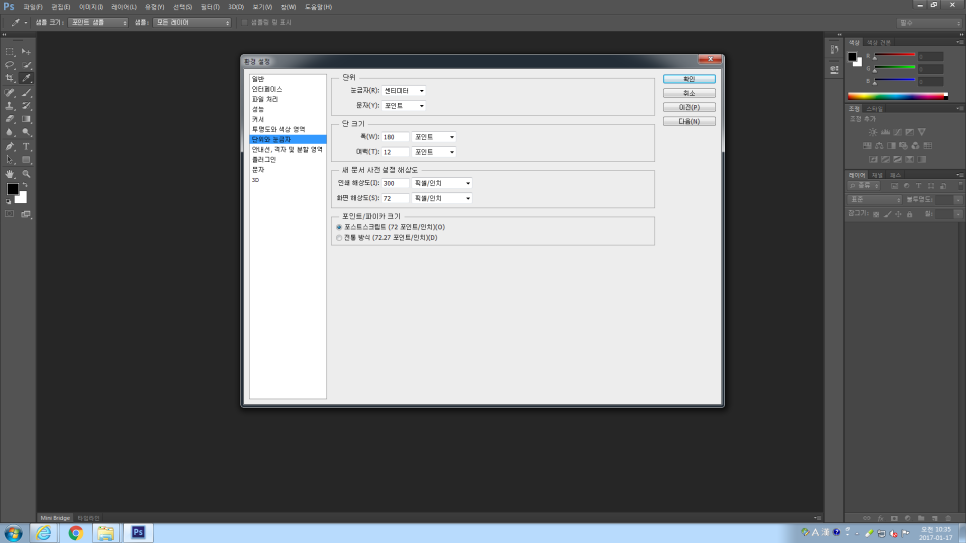
Task: Open screen resolution unit dropdown
Action: coord(442,198)
